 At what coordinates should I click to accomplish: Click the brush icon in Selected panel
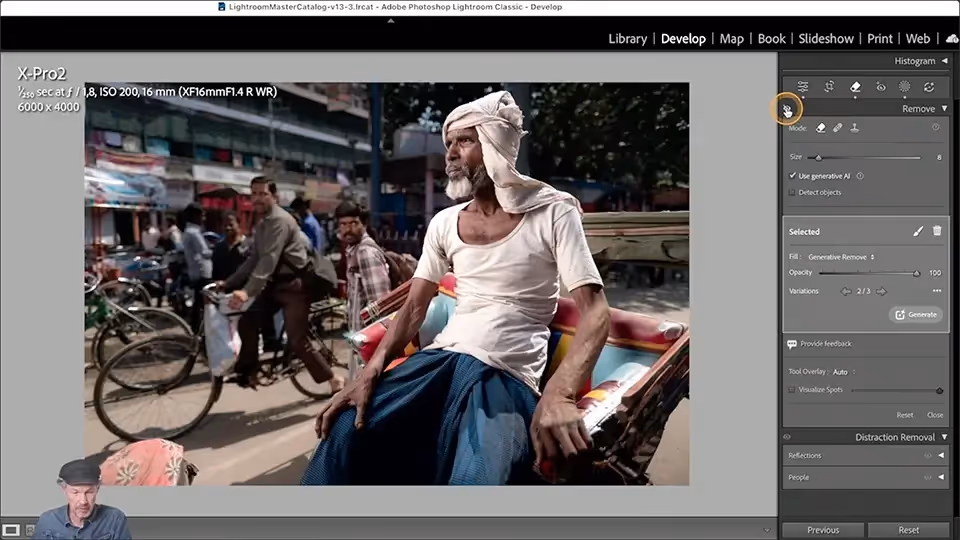(x=918, y=231)
